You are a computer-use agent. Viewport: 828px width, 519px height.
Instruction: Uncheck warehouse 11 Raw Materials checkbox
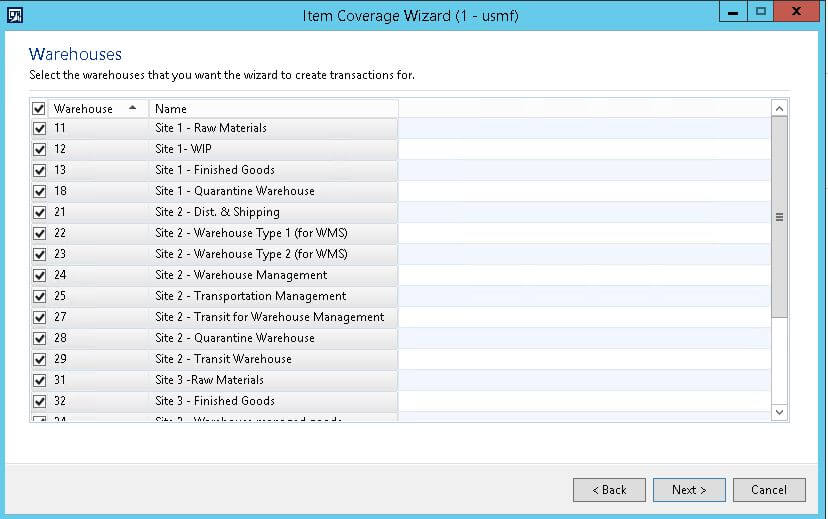tap(39, 128)
